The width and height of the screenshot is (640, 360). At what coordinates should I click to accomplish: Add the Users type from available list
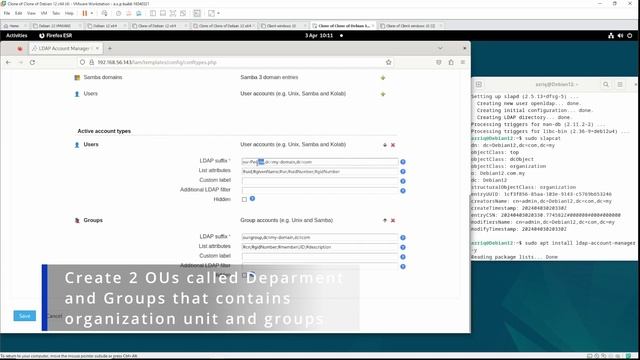tap(383, 94)
